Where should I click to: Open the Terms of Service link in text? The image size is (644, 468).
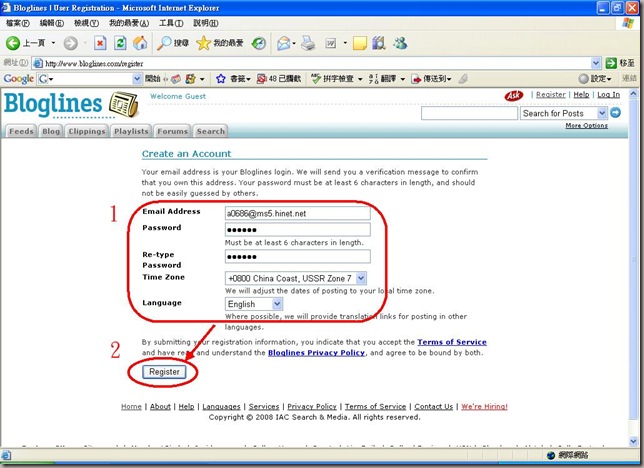click(452, 342)
